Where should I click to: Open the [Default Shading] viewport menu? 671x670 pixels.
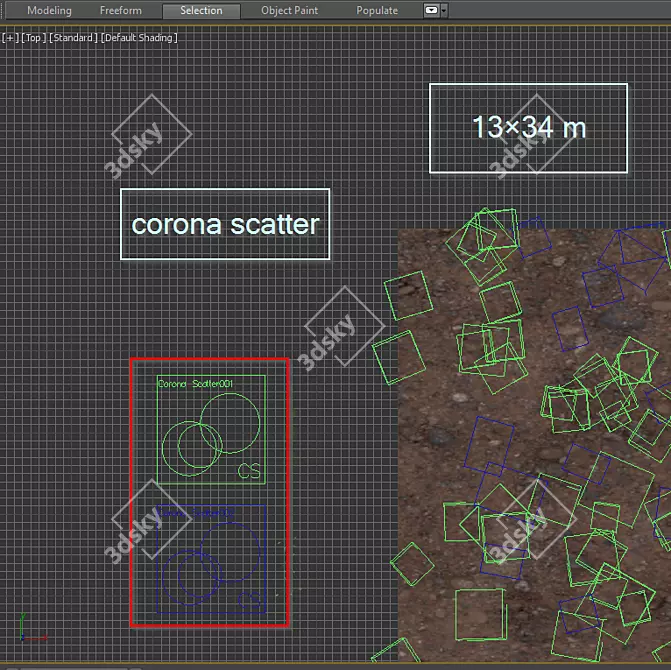pyautogui.click(x=139, y=38)
